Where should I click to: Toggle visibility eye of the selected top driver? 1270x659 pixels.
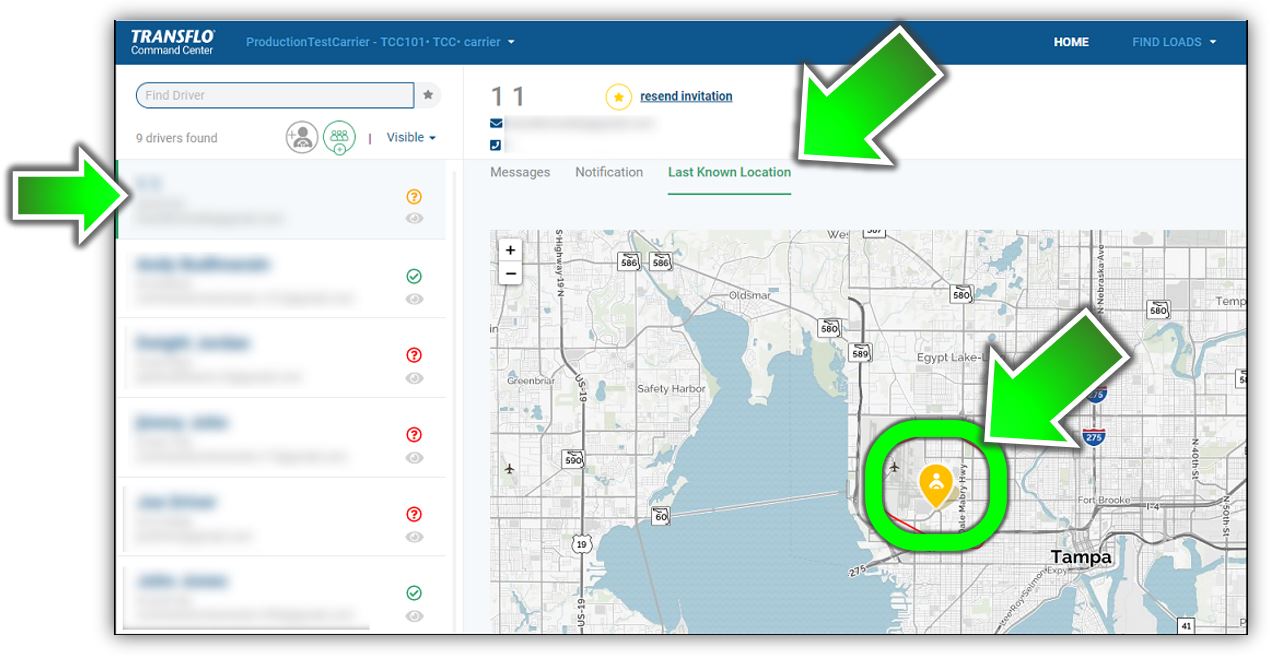tap(414, 218)
